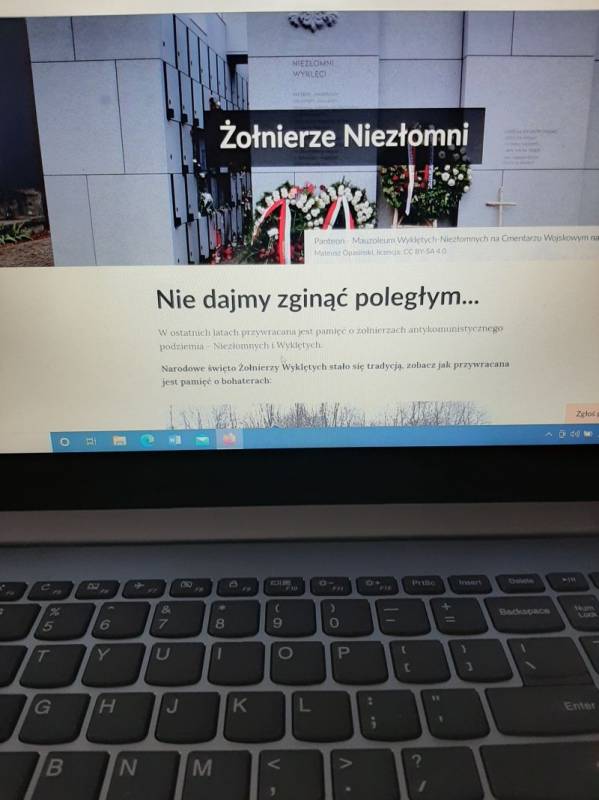
Task: Open the Mail app in taskbar
Action: pyautogui.click(x=202, y=440)
